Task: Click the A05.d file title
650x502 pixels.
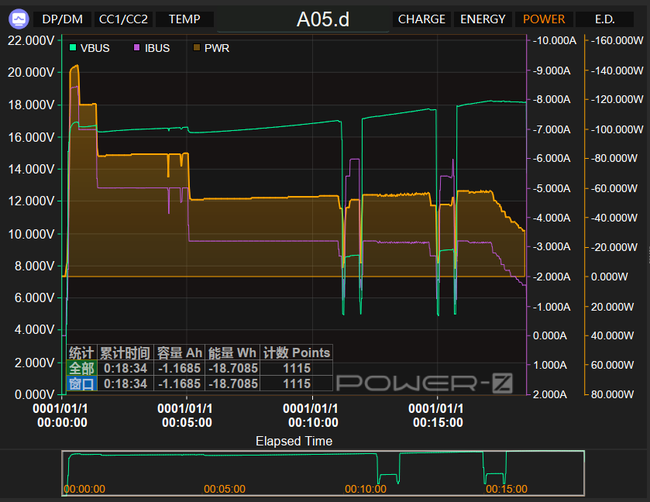Action: (323, 19)
